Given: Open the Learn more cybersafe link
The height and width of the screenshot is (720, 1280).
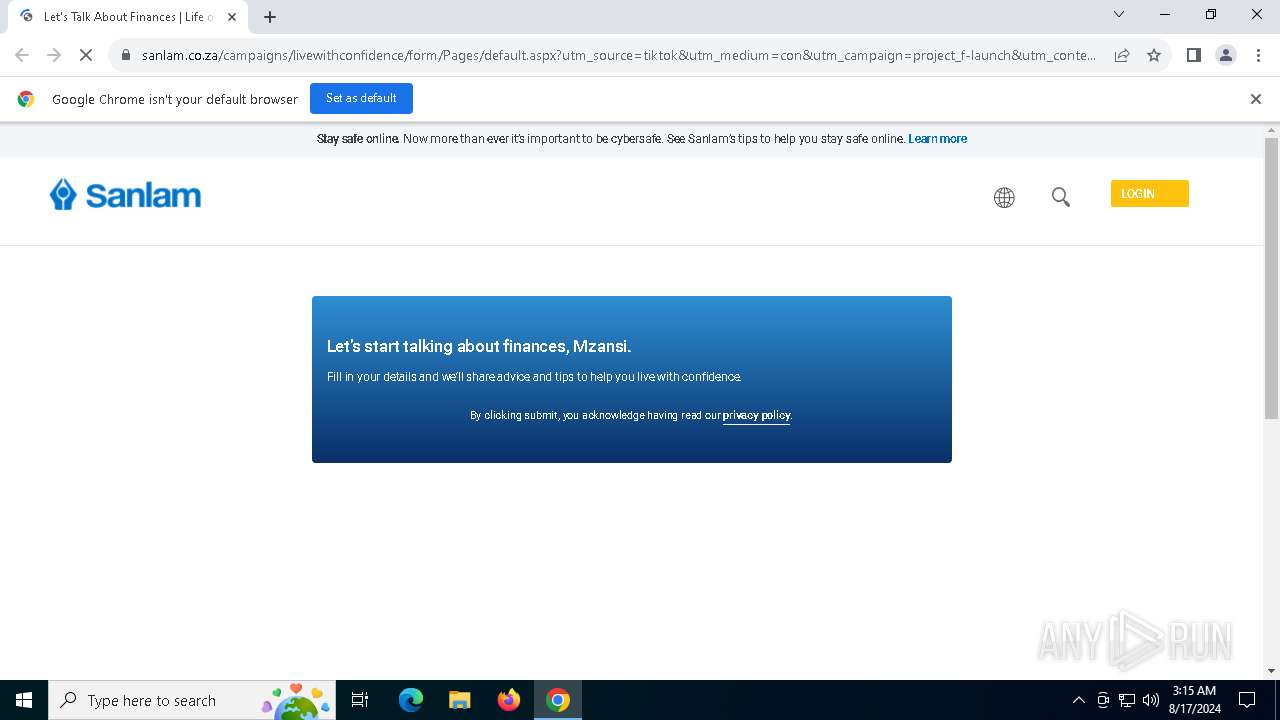Looking at the screenshot, I should [x=937, y=139].
